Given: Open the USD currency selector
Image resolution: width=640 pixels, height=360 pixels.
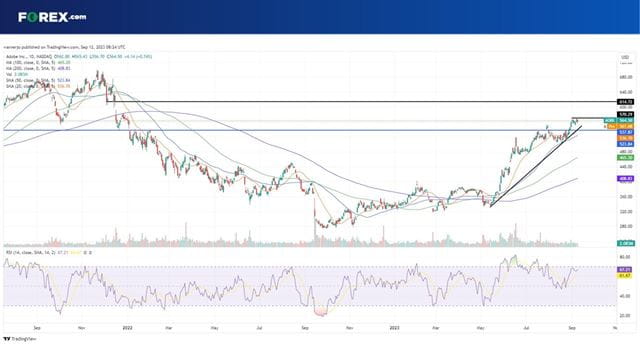Looking at the screenshot, I should point(624,57).
